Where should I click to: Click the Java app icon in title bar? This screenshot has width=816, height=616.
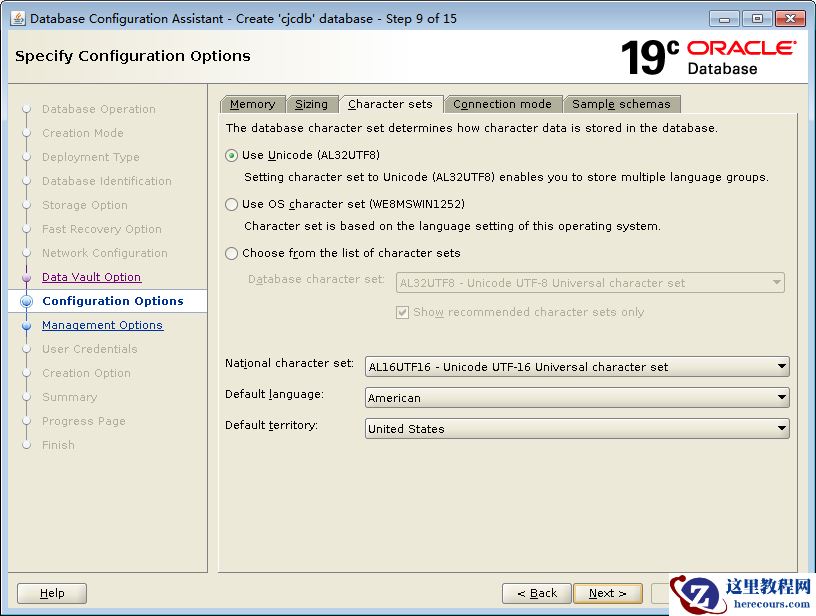pos(18,18)
